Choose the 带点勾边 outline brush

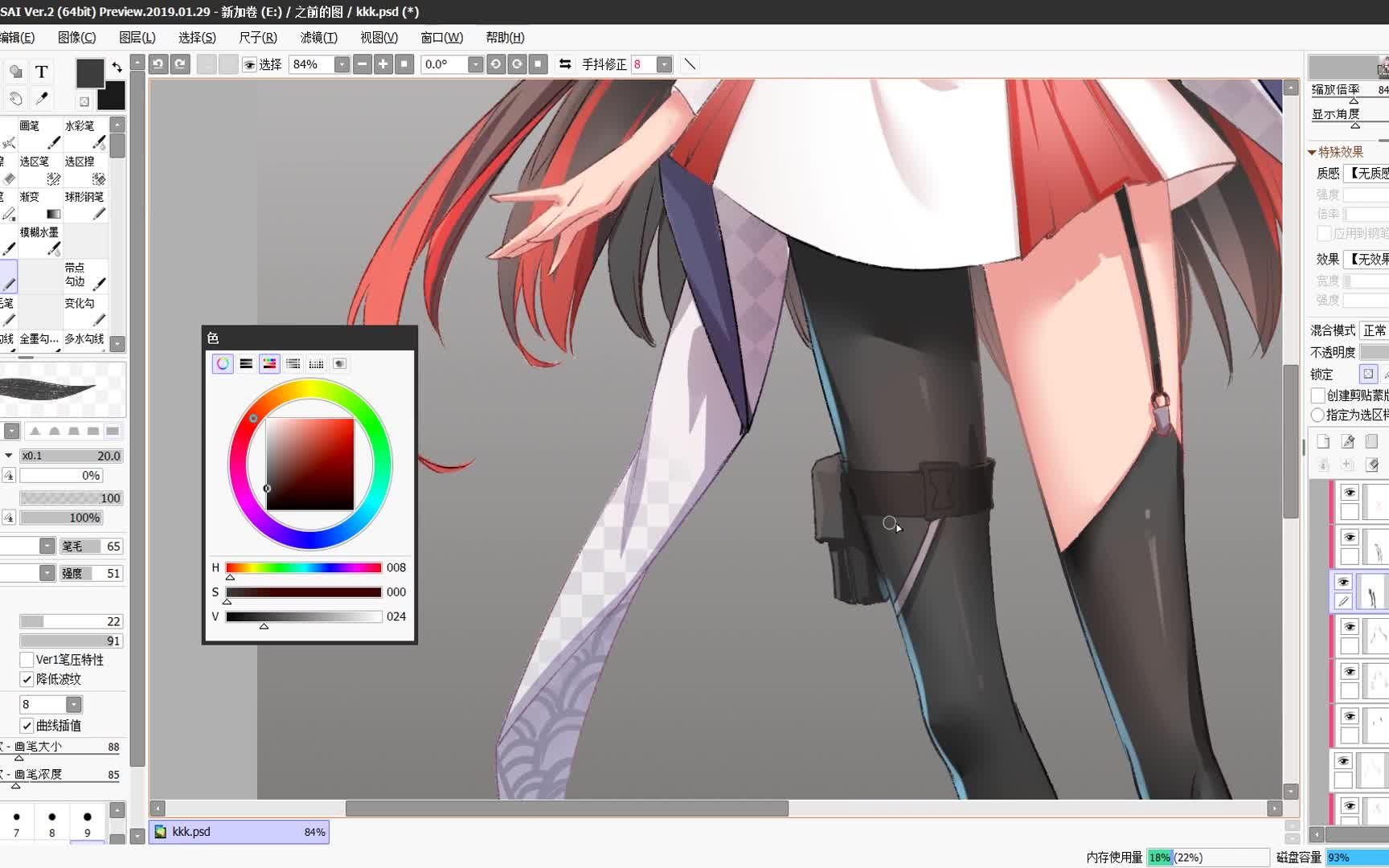85,276
